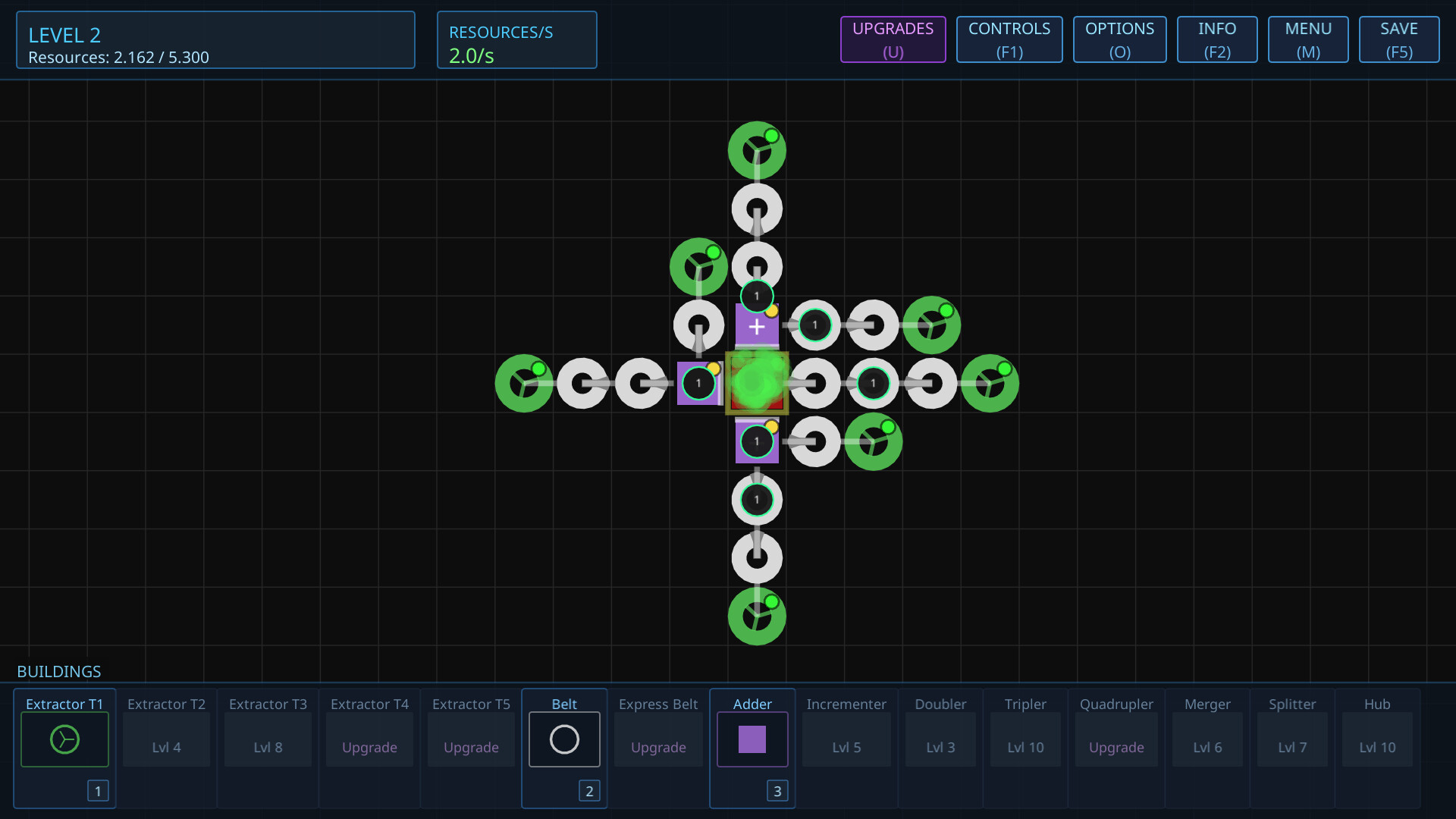Click the Adder with plus sign above the hub
1456x819 pixels.
(756, 325)
